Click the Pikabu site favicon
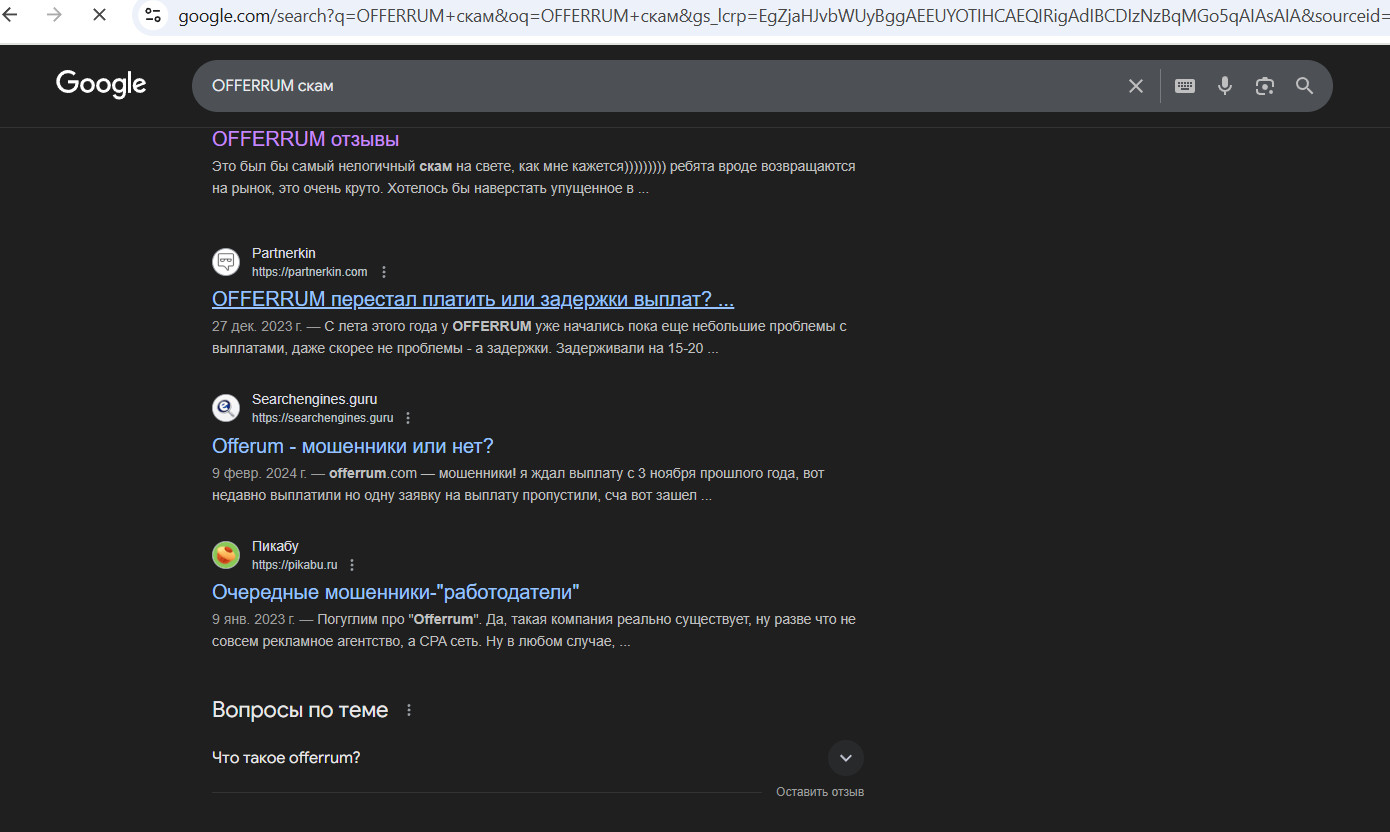 coord(226,555)
